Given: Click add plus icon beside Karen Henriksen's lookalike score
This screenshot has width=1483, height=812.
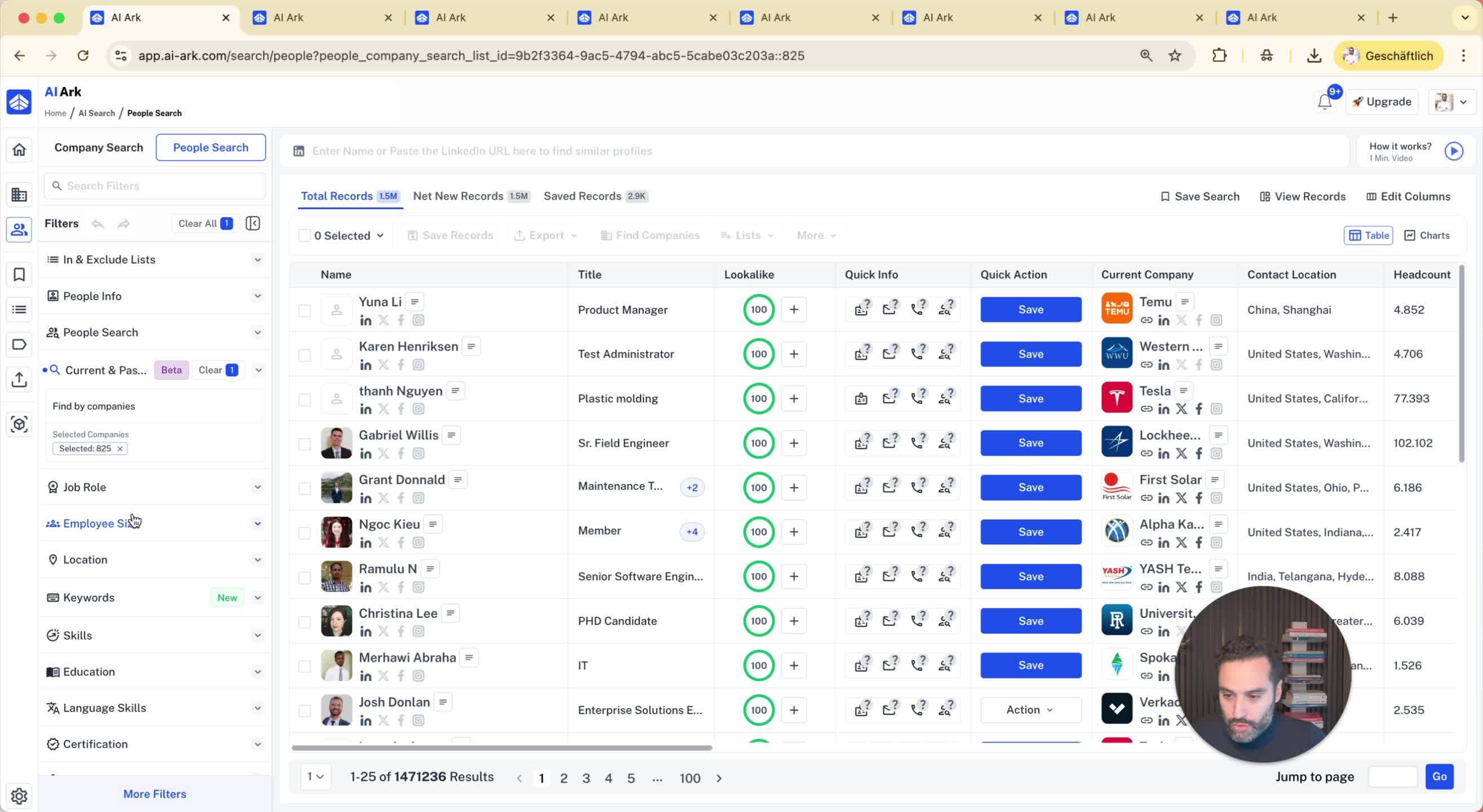Looking at the screenshot, I should (793, 354).
